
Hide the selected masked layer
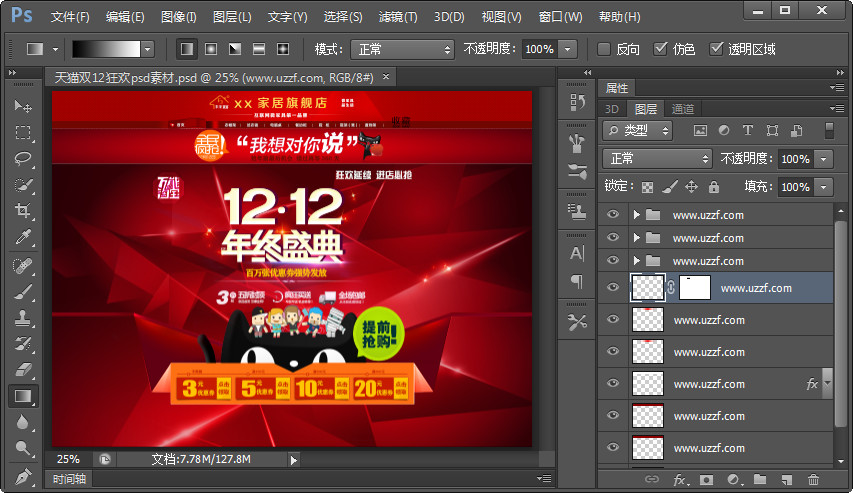click(x=613, y=288)
